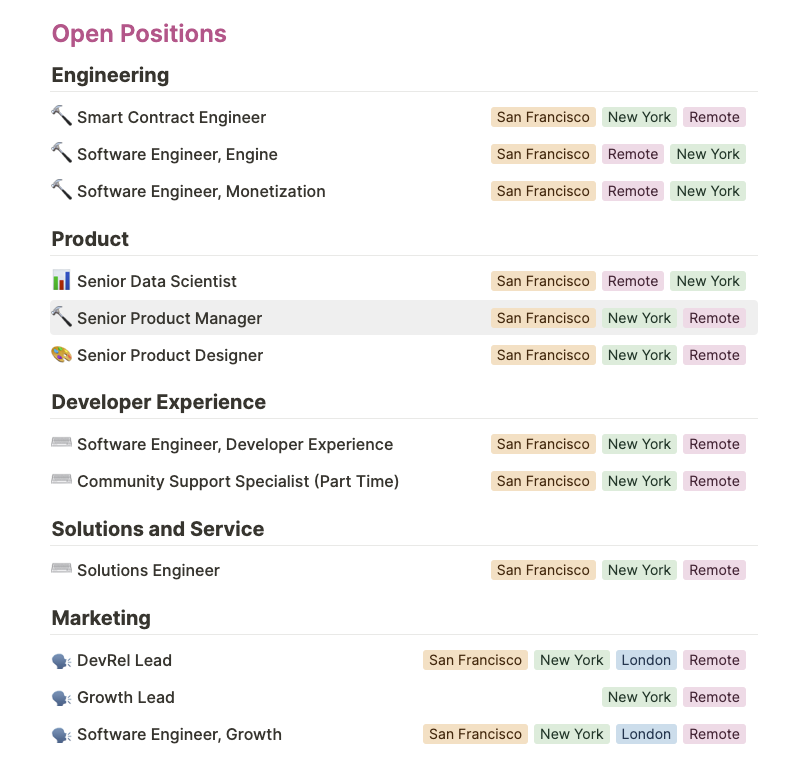
Task: Open Software Engineer, Developer Experience listing
Action: 235,444
